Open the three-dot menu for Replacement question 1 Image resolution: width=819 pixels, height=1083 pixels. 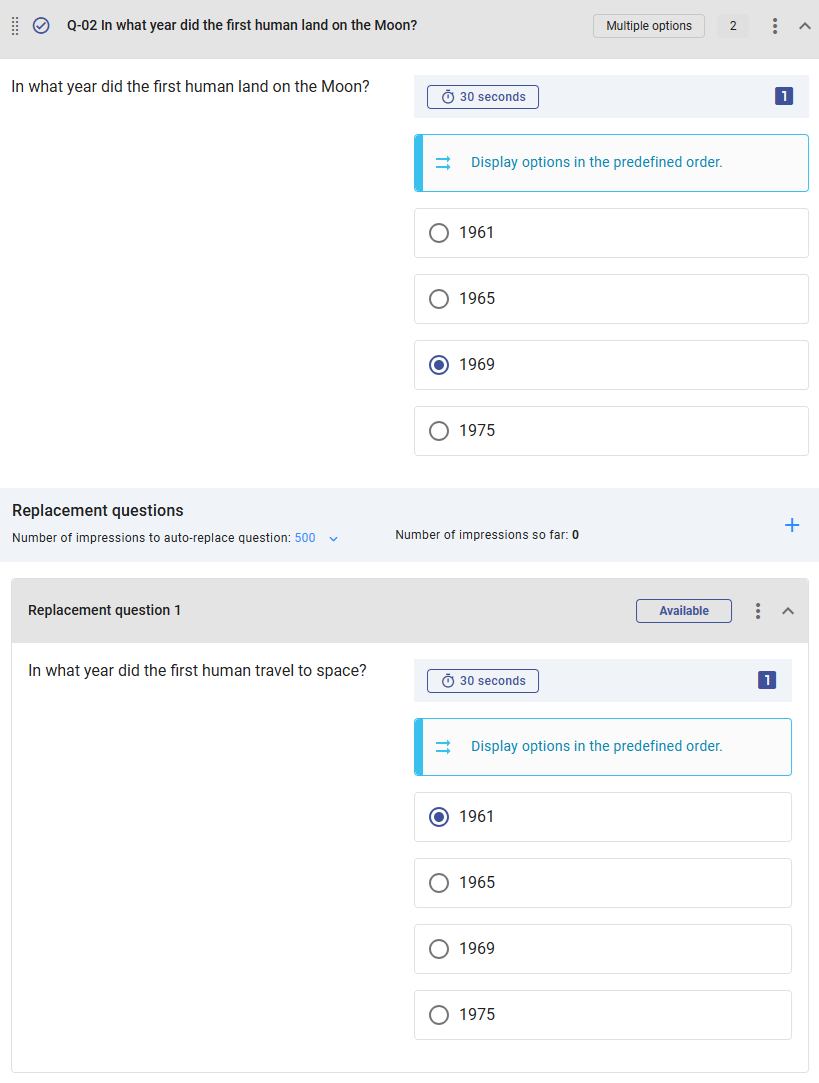757,610
